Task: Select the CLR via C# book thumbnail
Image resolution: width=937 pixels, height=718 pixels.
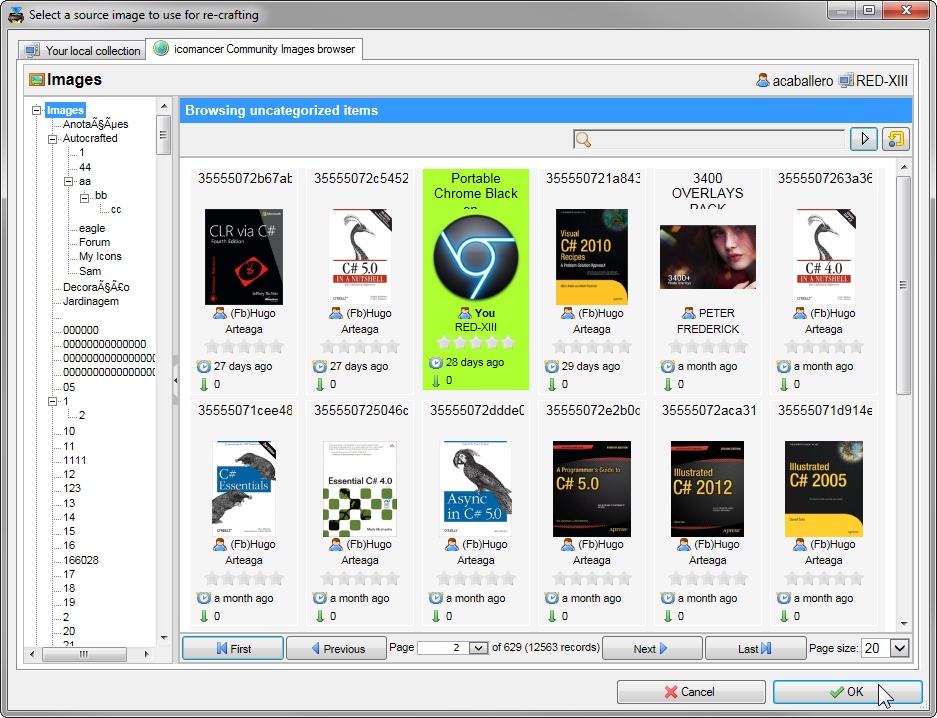Action: click(x=244, y=257)
